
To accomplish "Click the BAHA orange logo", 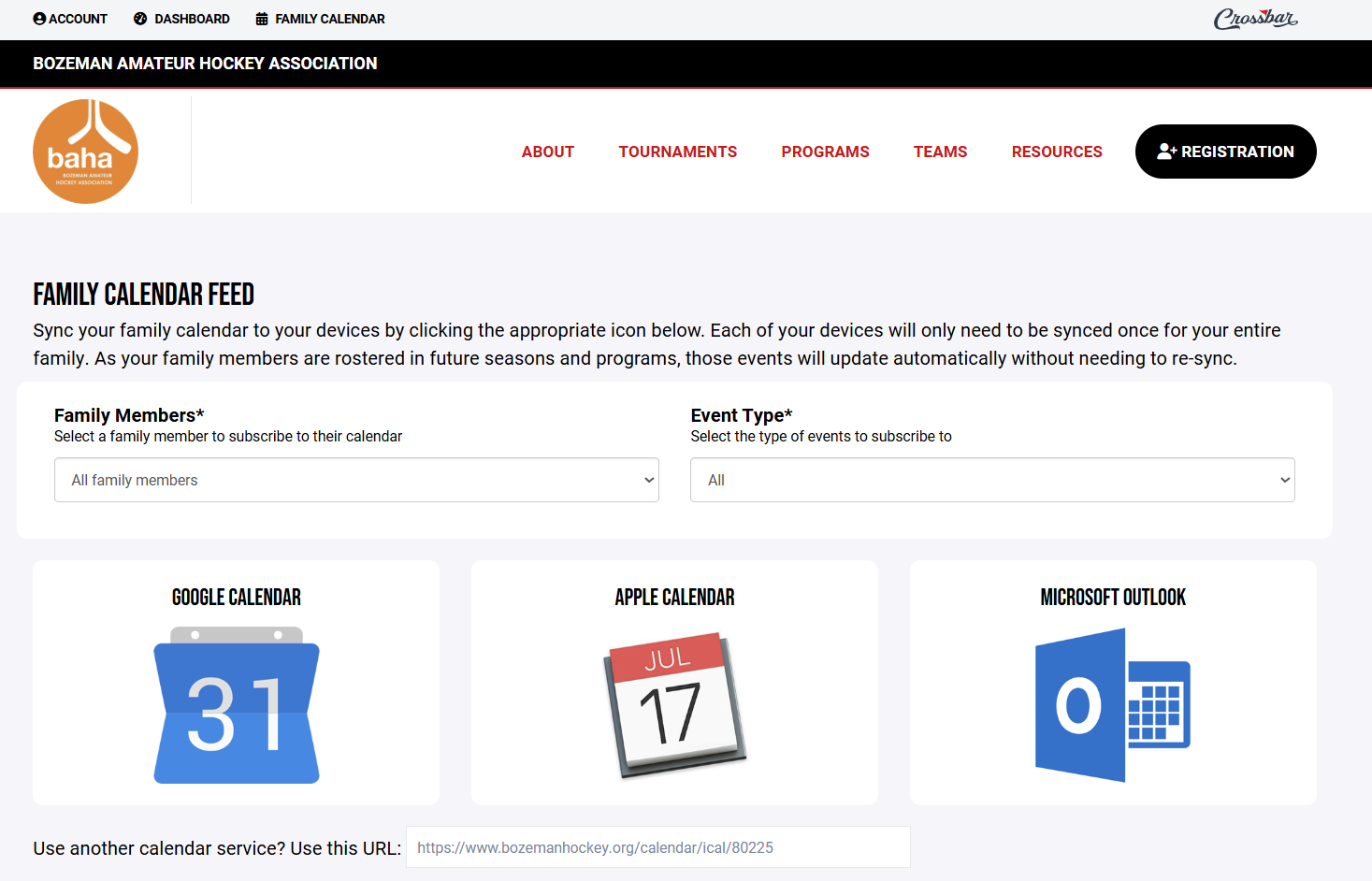I will (86, 152).
